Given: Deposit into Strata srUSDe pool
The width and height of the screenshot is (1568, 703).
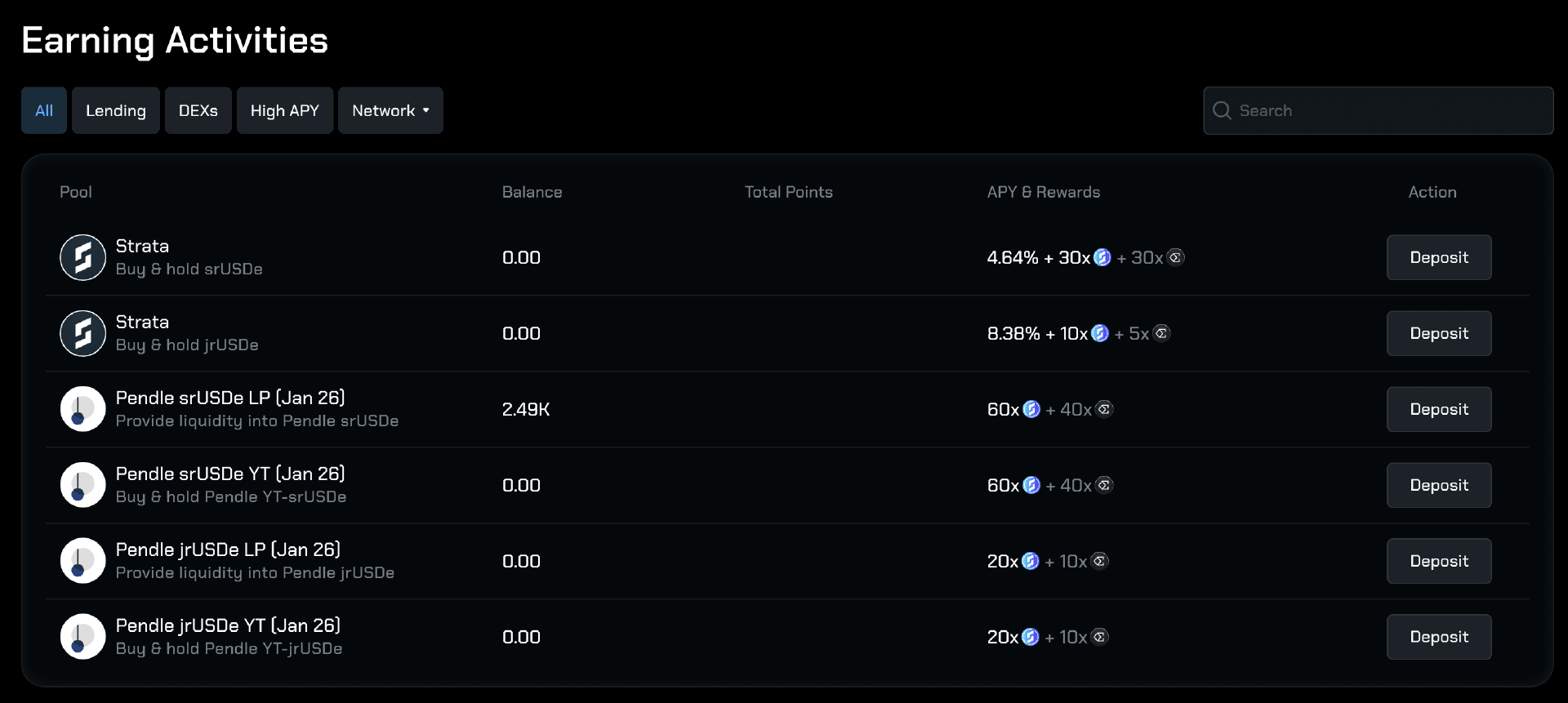Looking at the screenshot, I should tap(1439, 257).
